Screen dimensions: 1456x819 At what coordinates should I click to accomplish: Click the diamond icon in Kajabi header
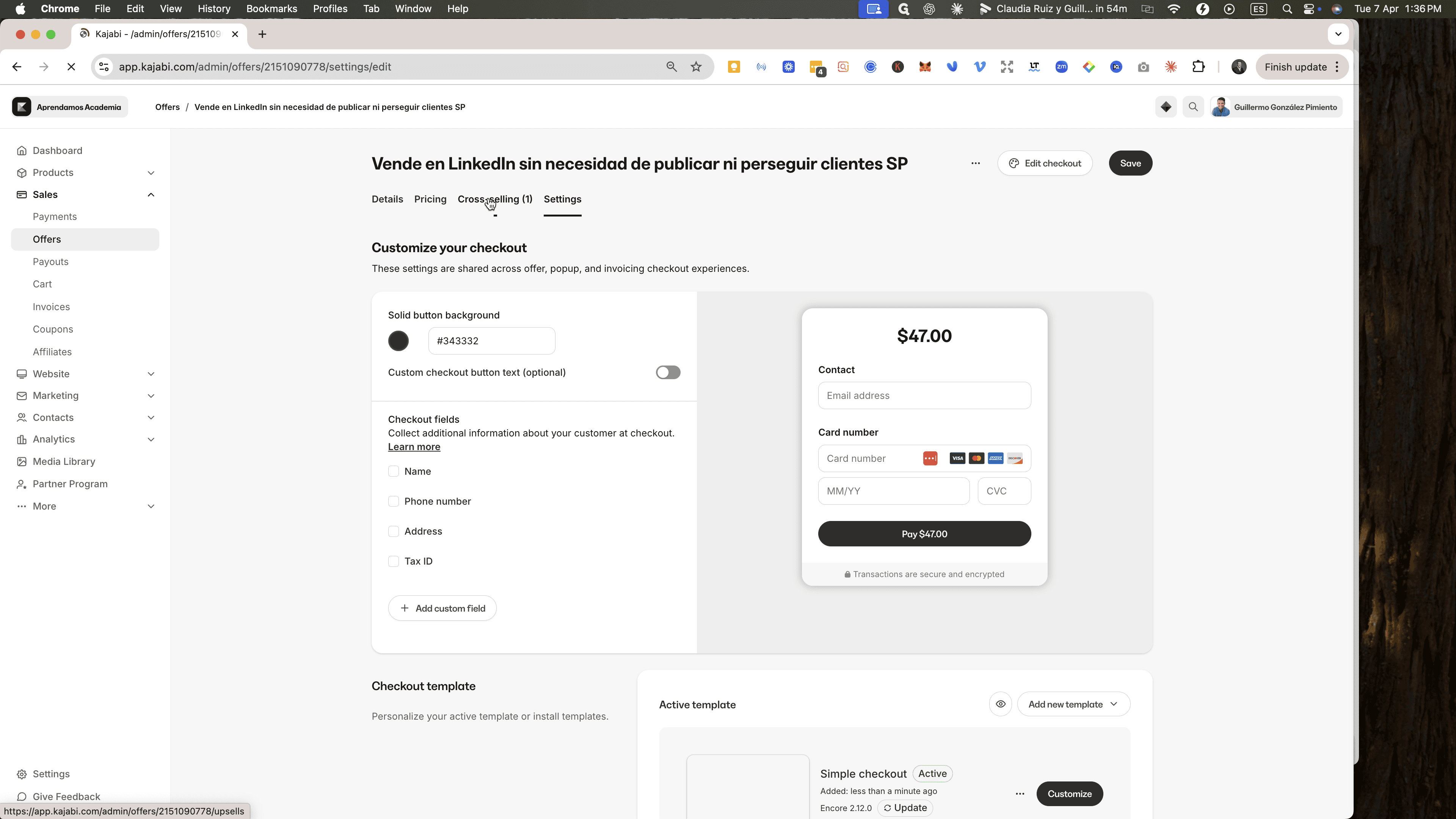pos(1166,107)
